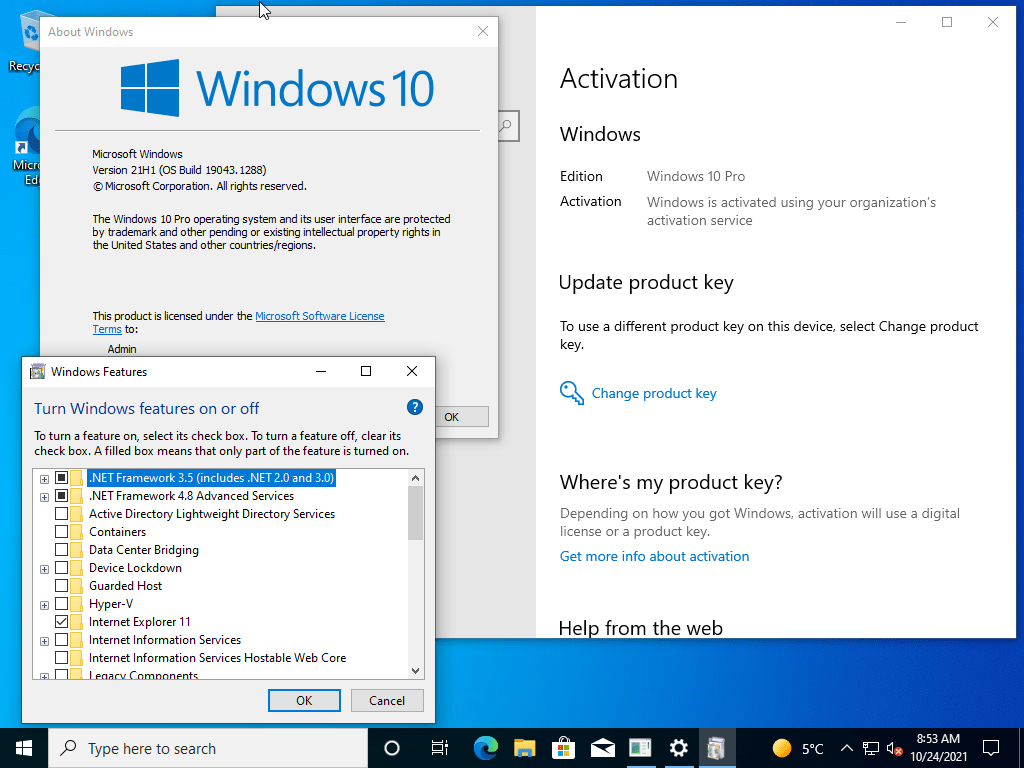Expand Device Lockdown tree node
The image size is (1024, 768).
coord(44,569)
